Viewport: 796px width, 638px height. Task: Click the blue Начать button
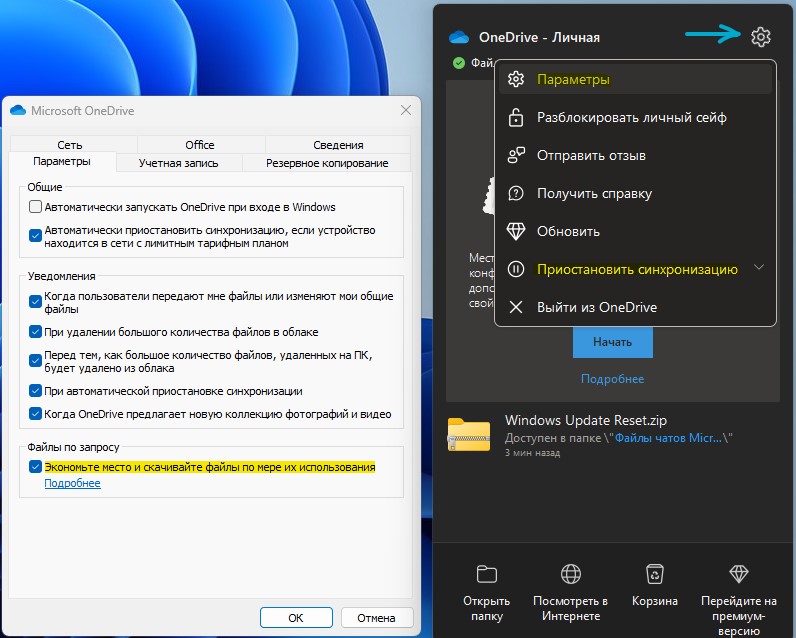click(613, 342)
